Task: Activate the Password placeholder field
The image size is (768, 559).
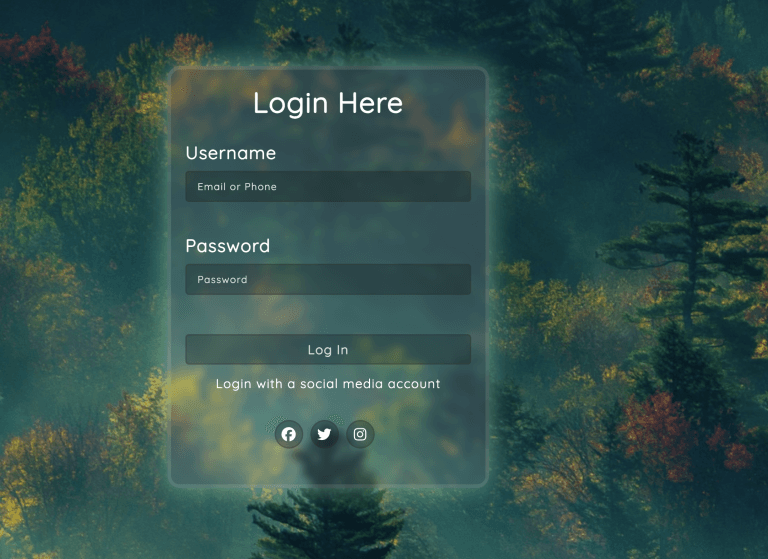Action: [328, 279]
